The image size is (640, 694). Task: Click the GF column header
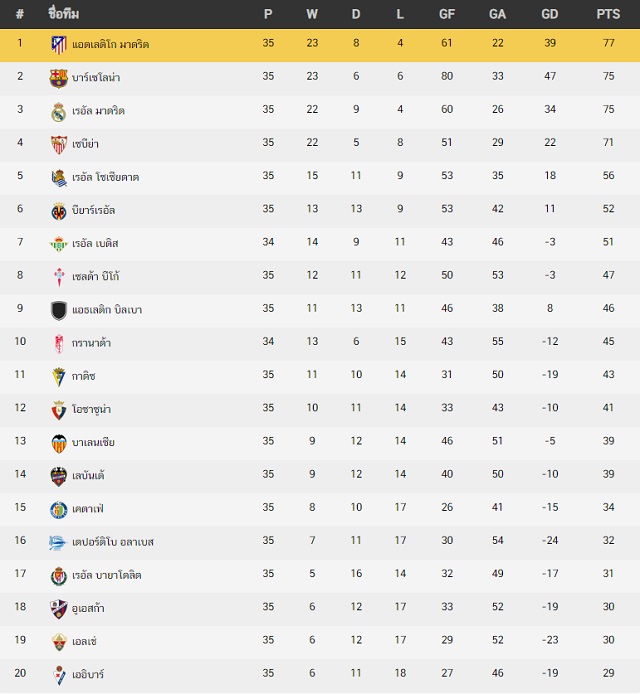click(447, 14)
